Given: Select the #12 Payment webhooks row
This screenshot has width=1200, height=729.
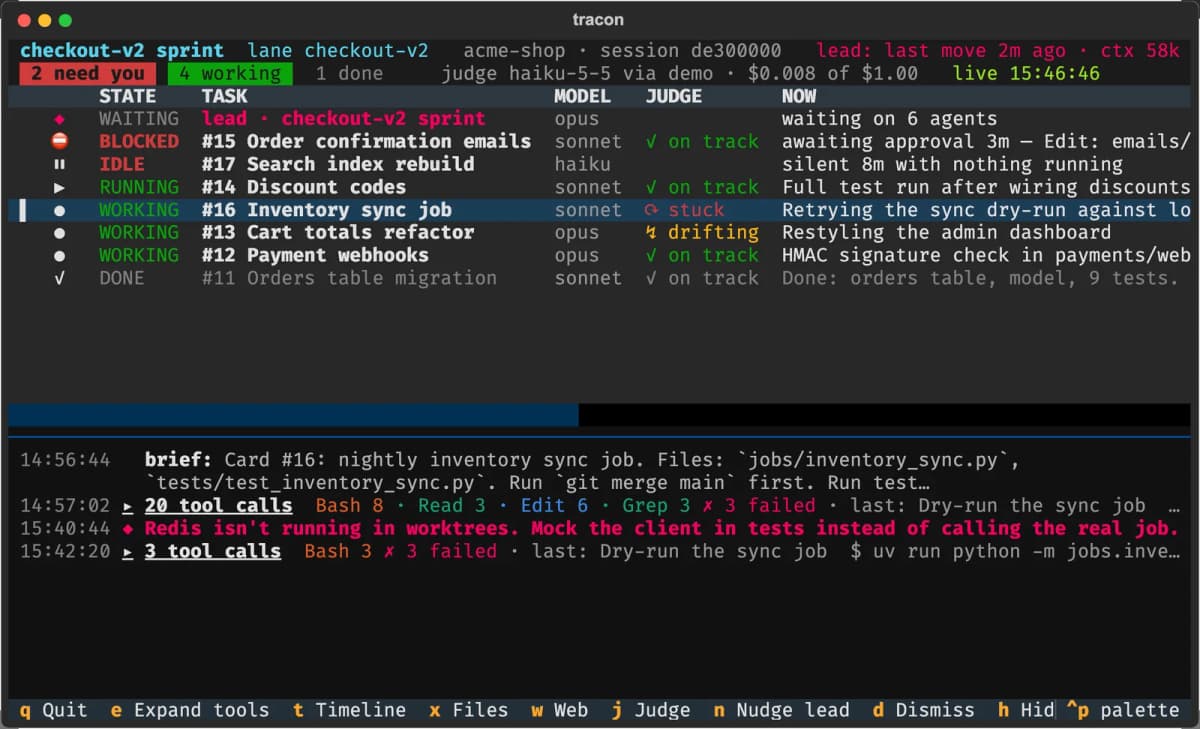Looking at the screenshot, I should coord(600,256).
